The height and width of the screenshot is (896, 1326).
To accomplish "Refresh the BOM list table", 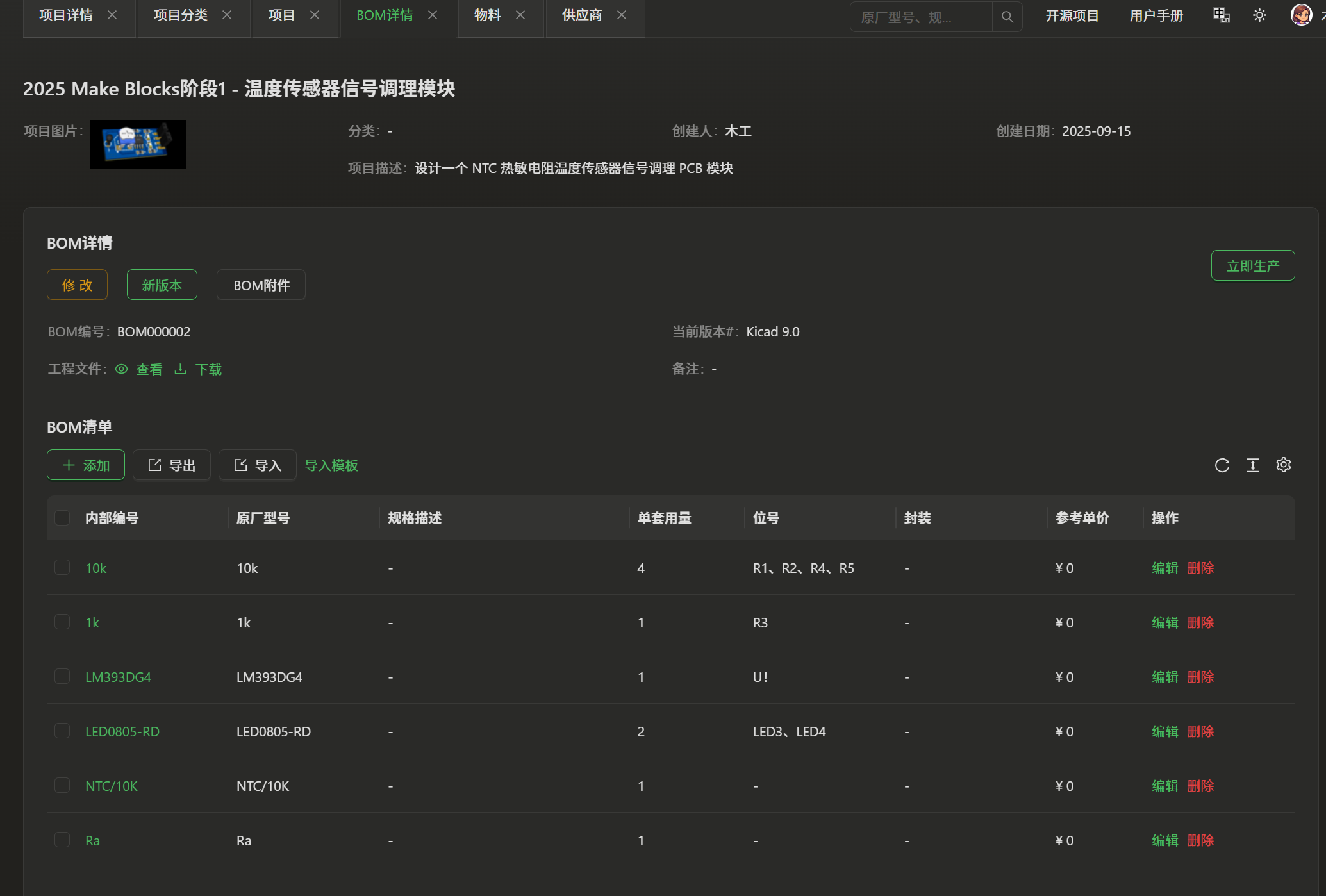I will click(x=1222, y=465).
